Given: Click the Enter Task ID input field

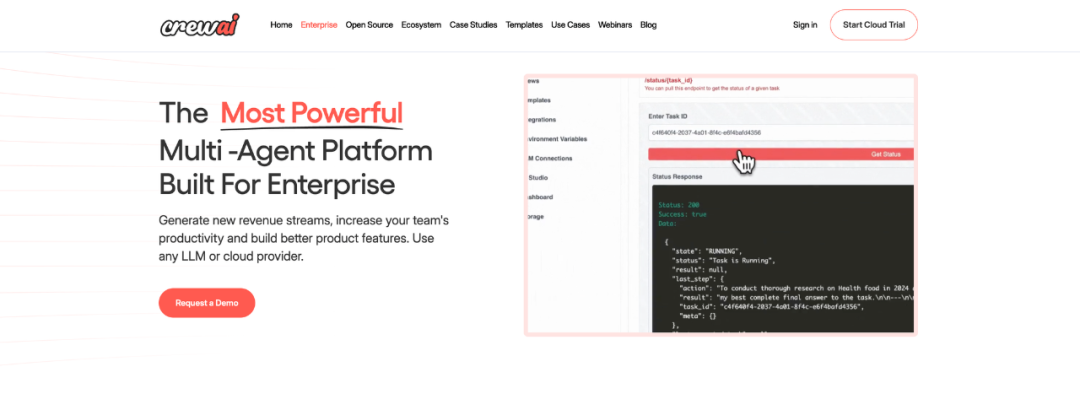Looking at the screenshot, I should pos(781,133).
